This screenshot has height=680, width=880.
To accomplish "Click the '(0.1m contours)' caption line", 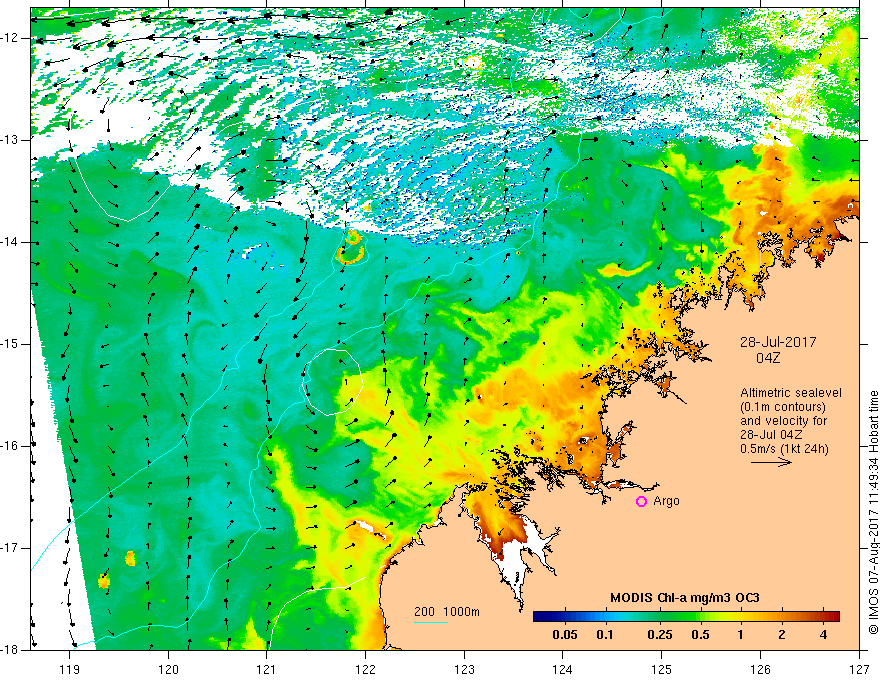I will click(x=783, y=407).
